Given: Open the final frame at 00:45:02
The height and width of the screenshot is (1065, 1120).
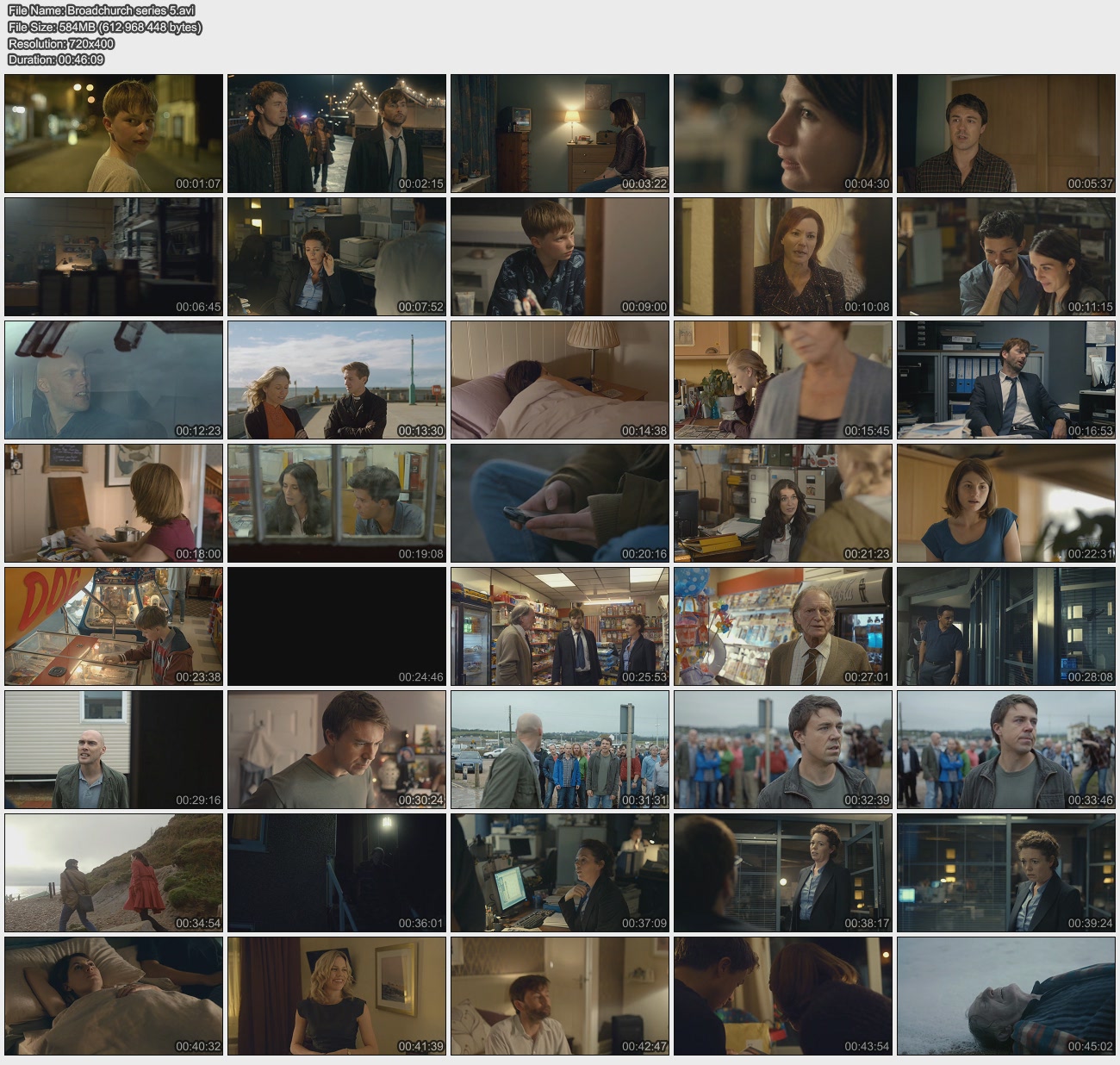Looking at the screenshot, I should pyautogui.click(x=1006, y=996).
